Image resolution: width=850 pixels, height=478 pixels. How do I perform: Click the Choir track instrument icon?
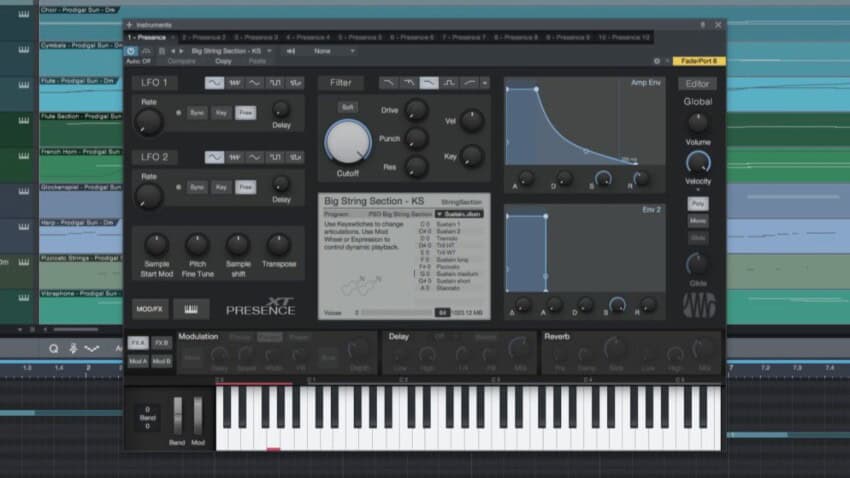coord(23,14)
